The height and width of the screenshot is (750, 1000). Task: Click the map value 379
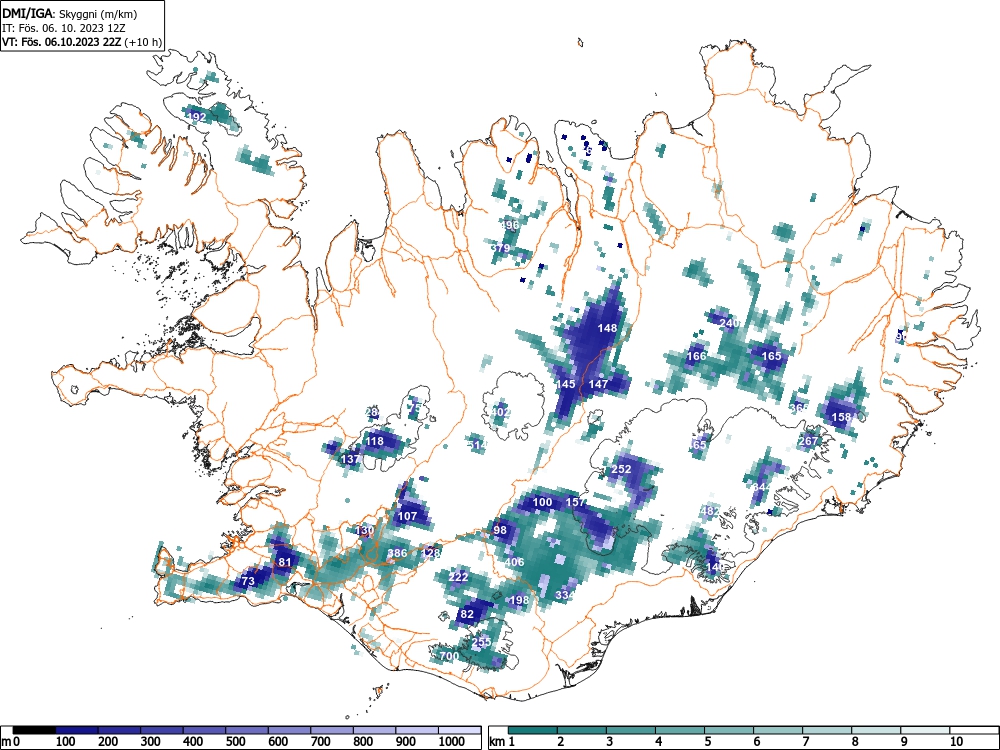point(501,248)
